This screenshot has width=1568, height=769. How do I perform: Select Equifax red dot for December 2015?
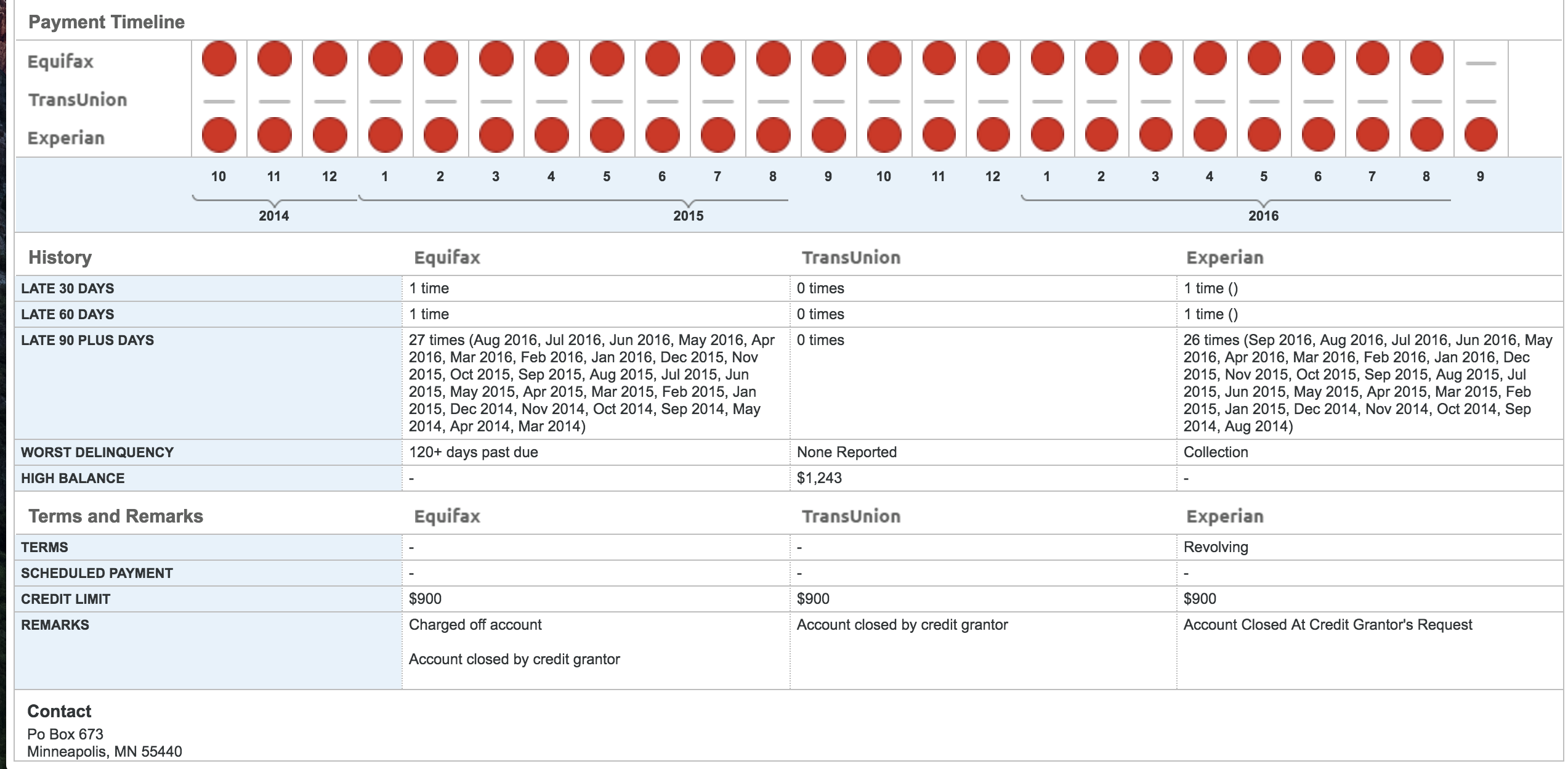click(x=993, y=59)
